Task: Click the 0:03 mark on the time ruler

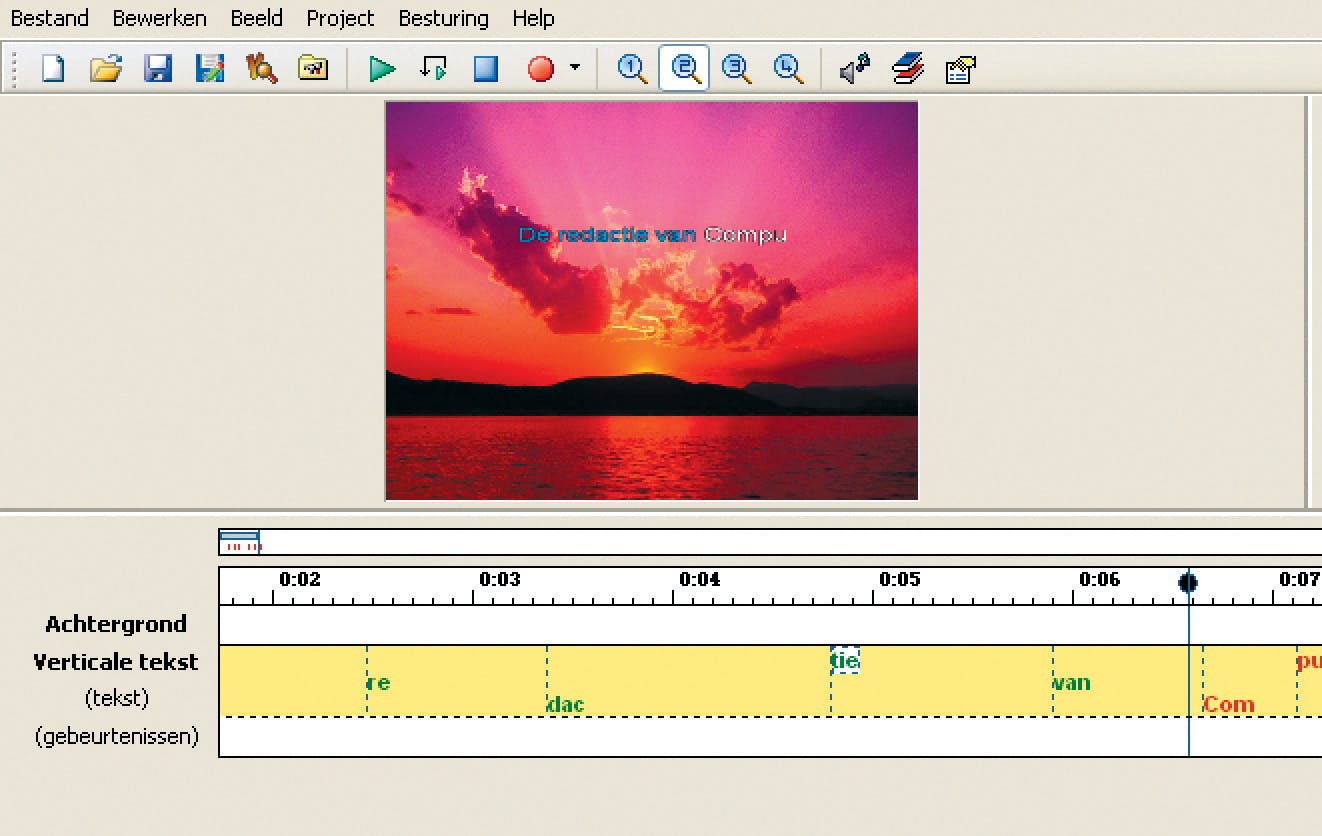Action: click(x=499, y=579)
